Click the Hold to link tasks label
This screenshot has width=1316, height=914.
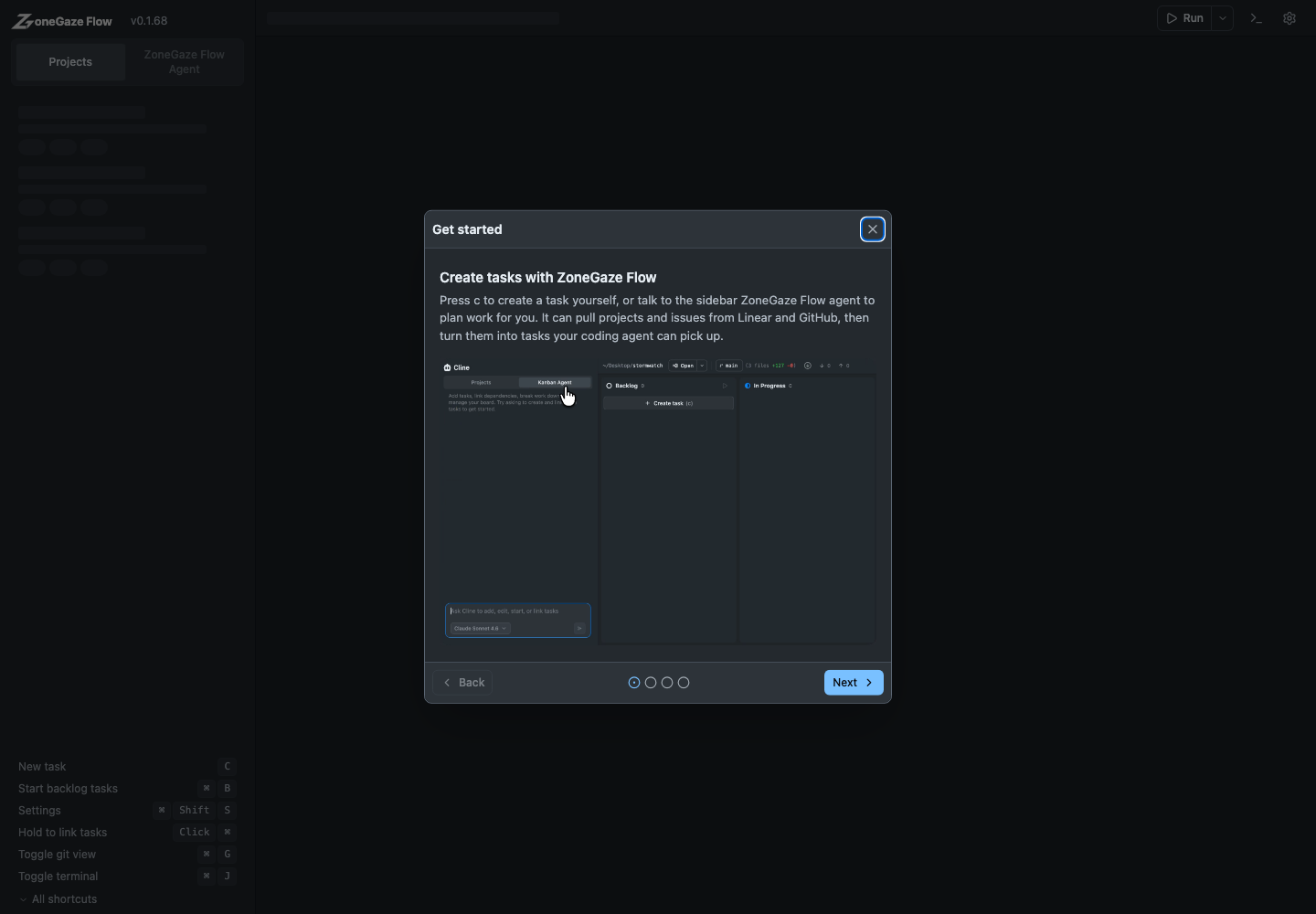(x=62, y=833)
